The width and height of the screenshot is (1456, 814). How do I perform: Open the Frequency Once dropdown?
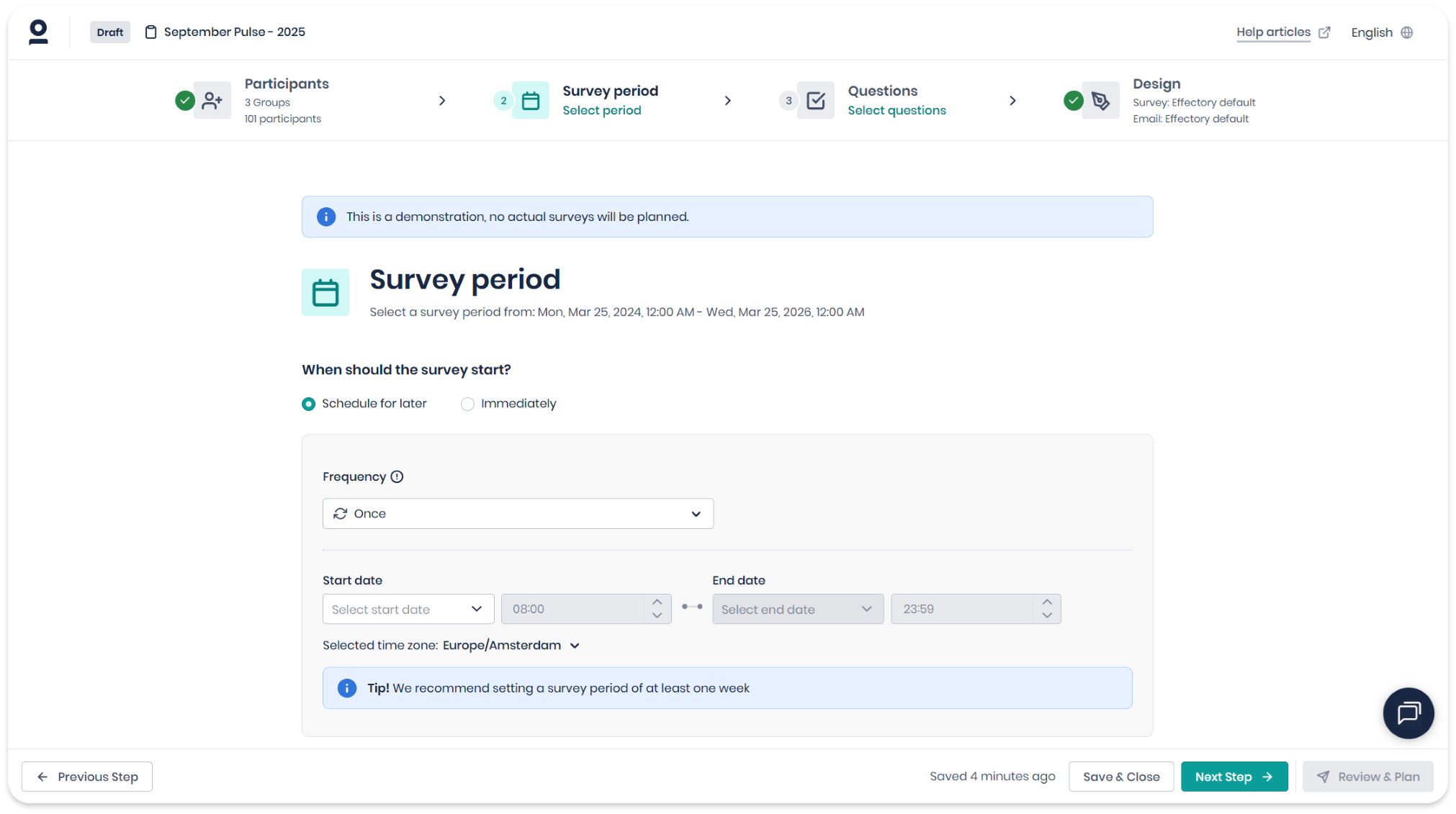coord(518,514)
